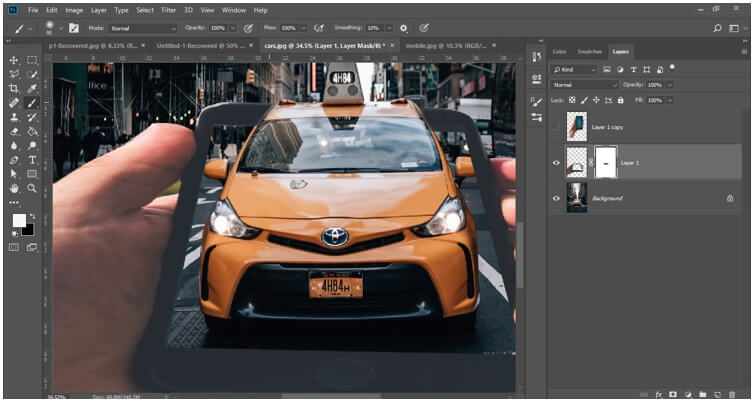Select the Crop tool
756x403 pixels.
(x=14, y=89)
